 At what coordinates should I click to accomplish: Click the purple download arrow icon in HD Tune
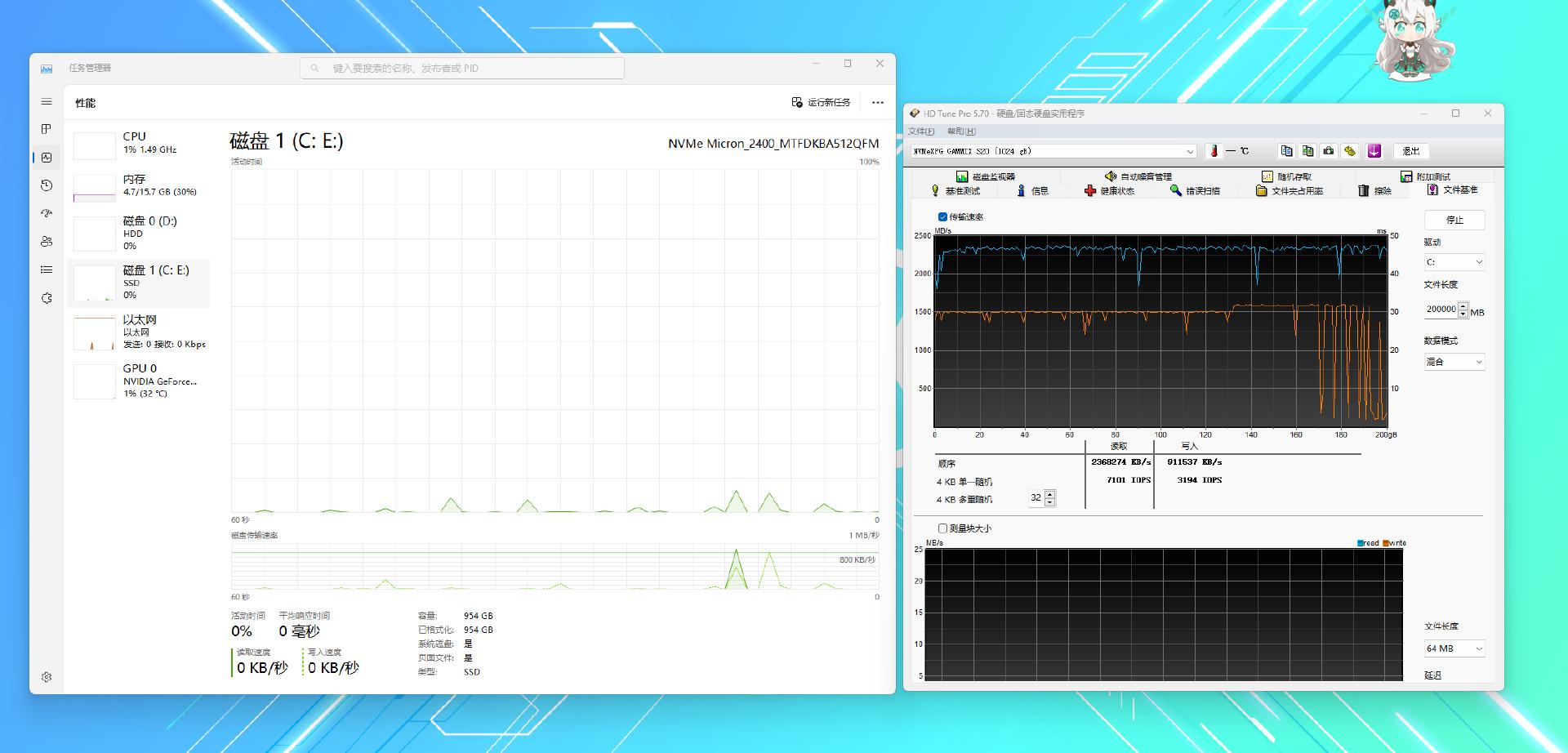[x=1374, y=151]
